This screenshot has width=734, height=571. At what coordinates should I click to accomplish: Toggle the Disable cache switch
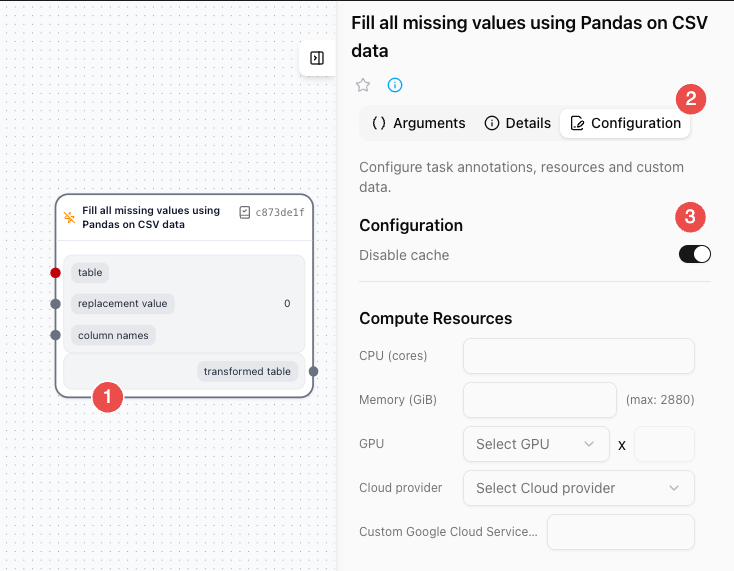(x=694, y=254)
